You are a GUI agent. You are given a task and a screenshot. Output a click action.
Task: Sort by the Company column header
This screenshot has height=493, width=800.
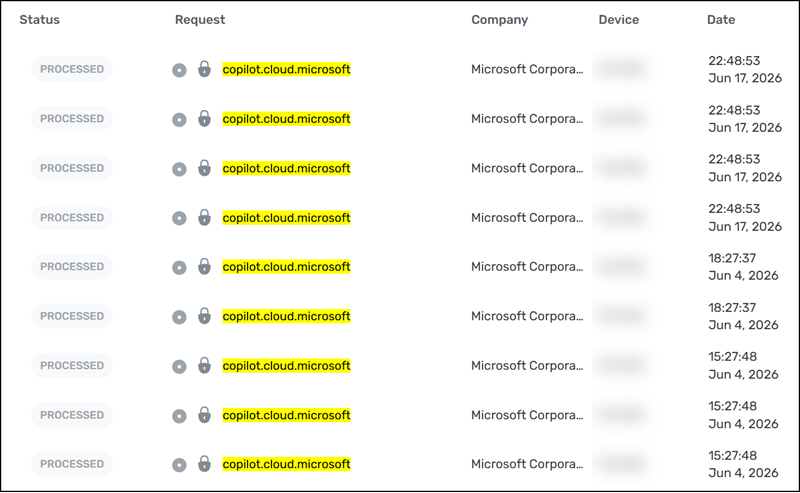pyautogui.click(x=499, y=20)
